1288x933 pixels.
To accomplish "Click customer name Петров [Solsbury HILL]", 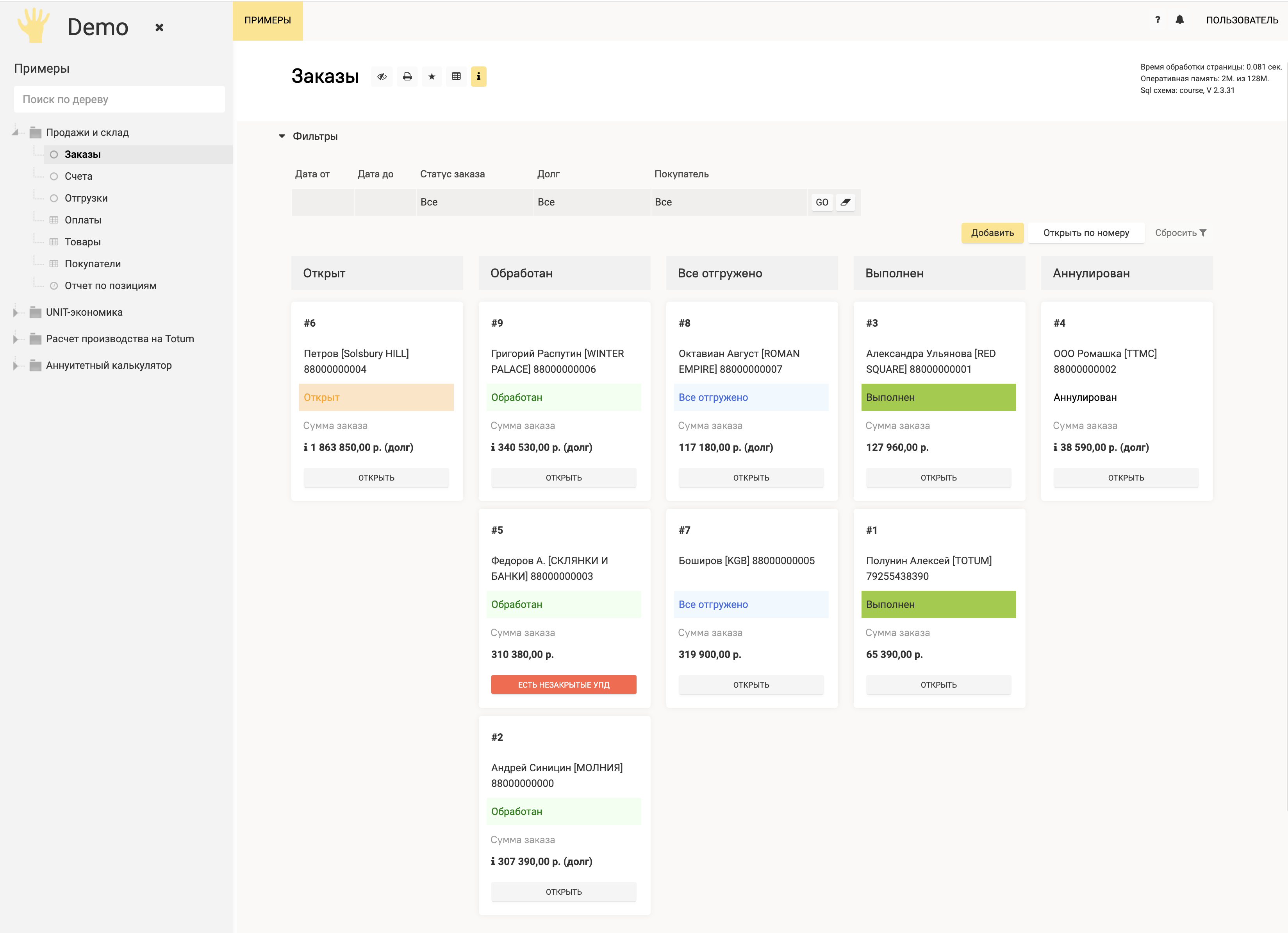I will [356, 354].
